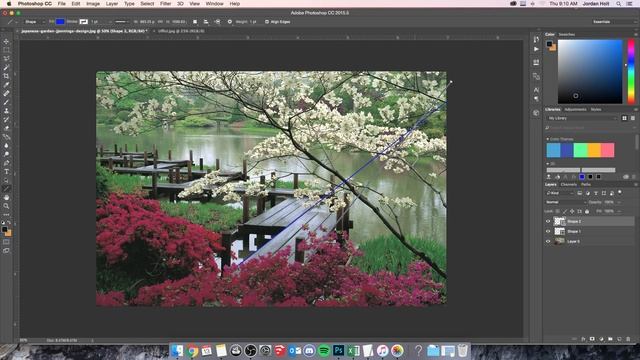Open the Filter menu
Screen dimensions: 640x360
[165, 4]
